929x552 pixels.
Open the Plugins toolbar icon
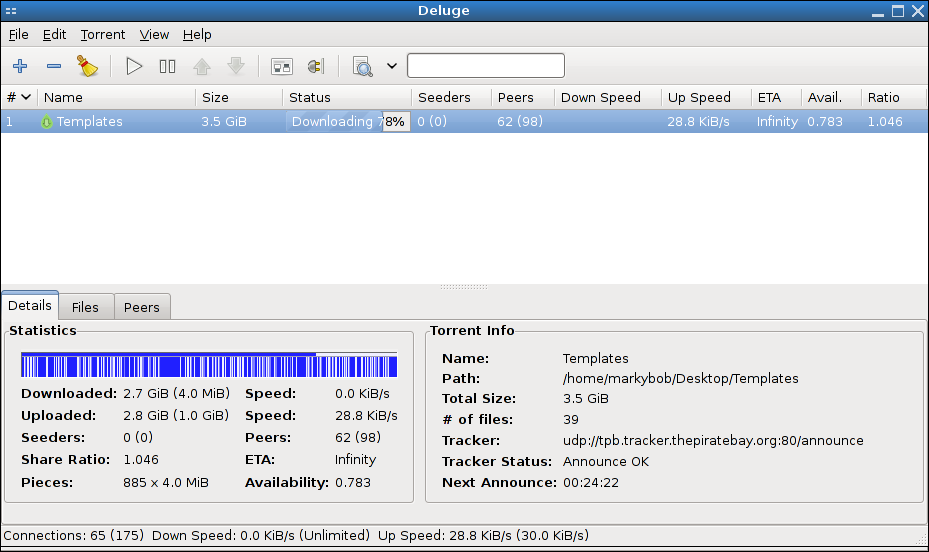[316, 67]
